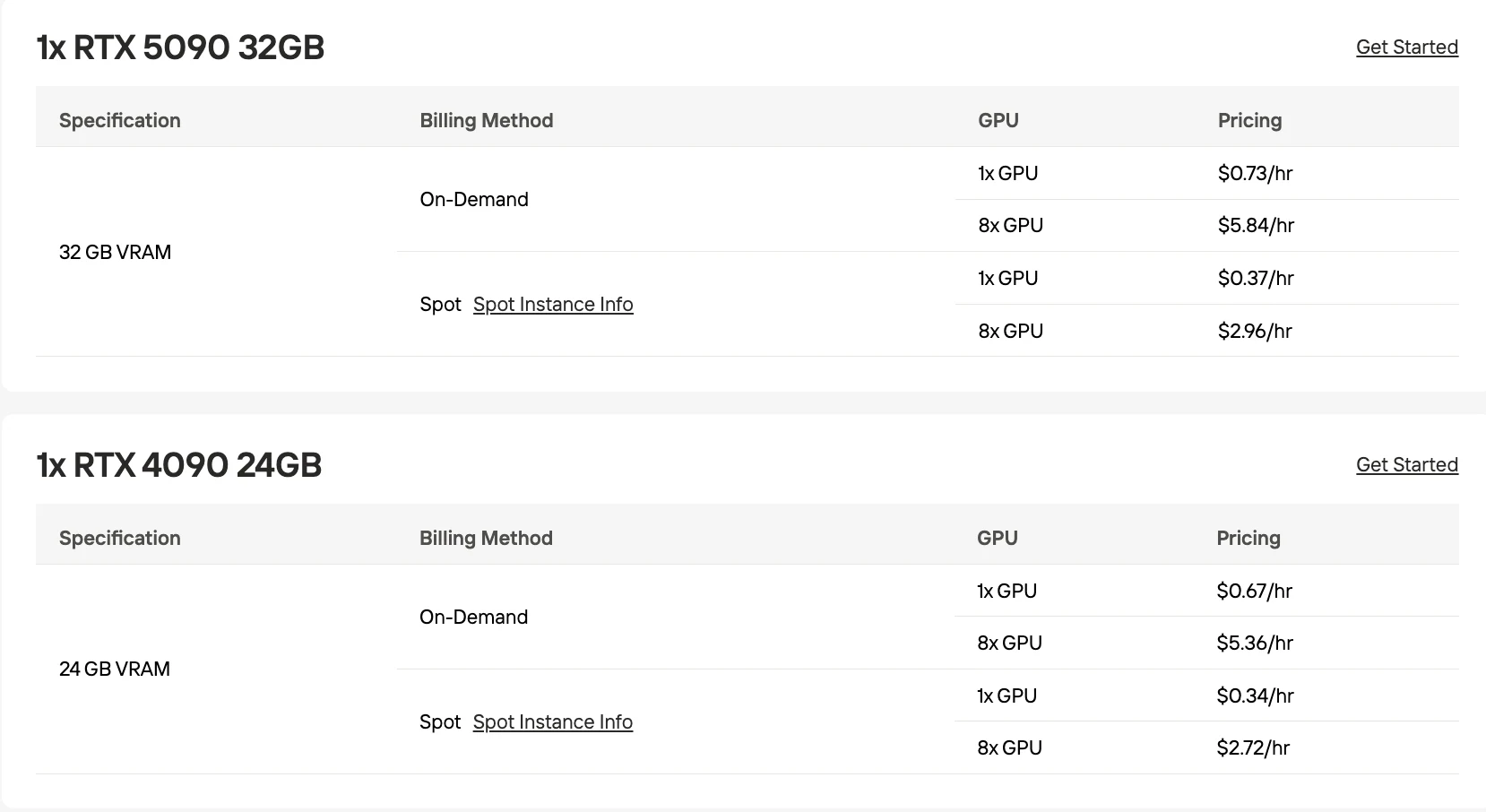Click the $5.84/hr 8x GPU price
This screenshot has width=1486, height=812.
[1256, 225]
